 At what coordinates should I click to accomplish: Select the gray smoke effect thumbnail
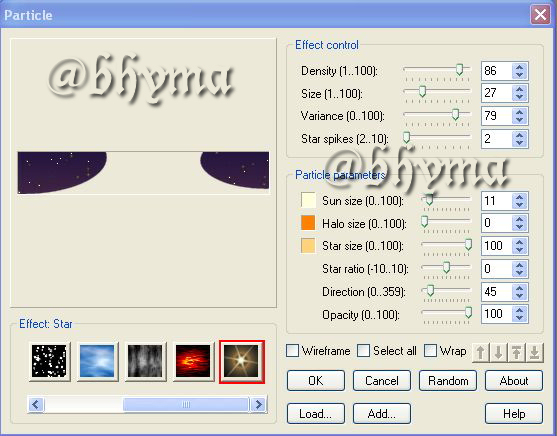pyautogui.click(x=145, y=361)
